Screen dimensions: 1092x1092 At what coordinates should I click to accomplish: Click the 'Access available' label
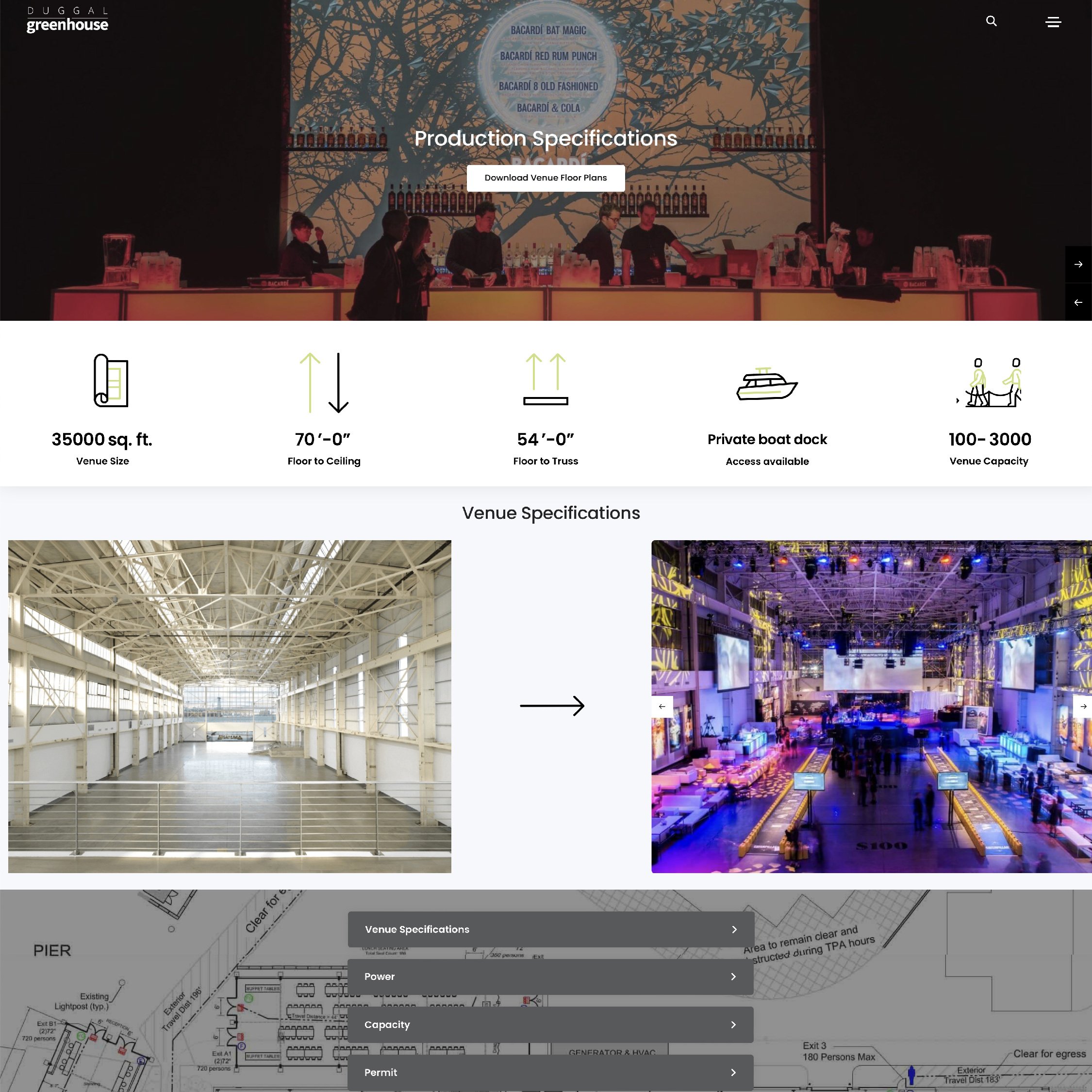[767, 462]
